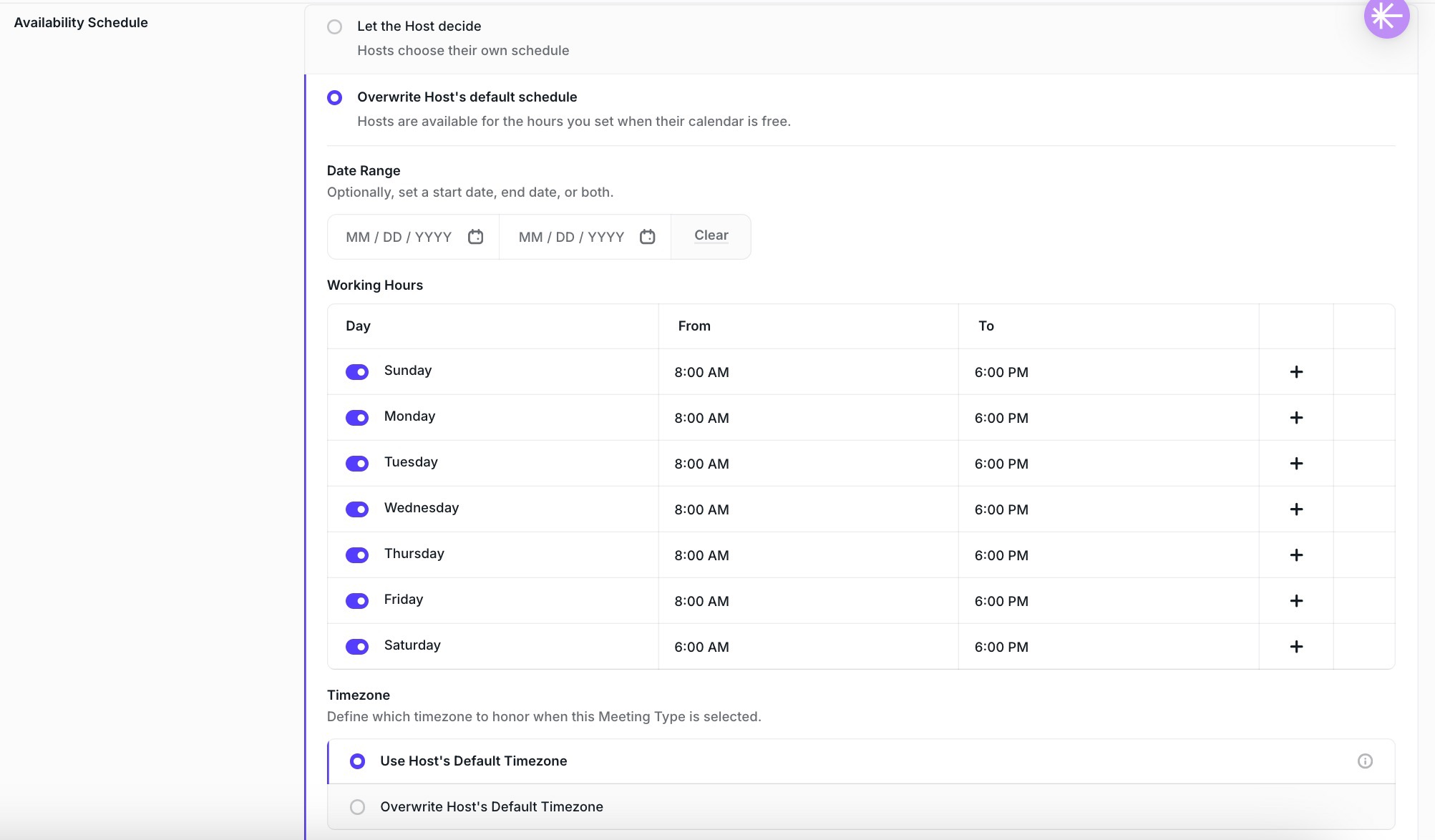Choose Overwrite Host's Default Timezone
The width and height of the screenshot is (1435, 840).
[357, 807]
